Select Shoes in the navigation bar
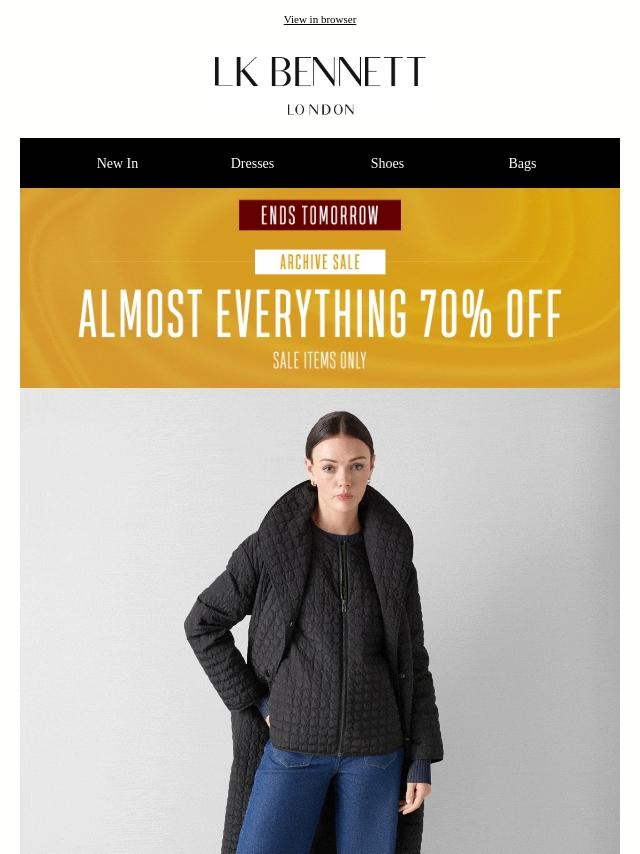 click(x=387, y=163)
